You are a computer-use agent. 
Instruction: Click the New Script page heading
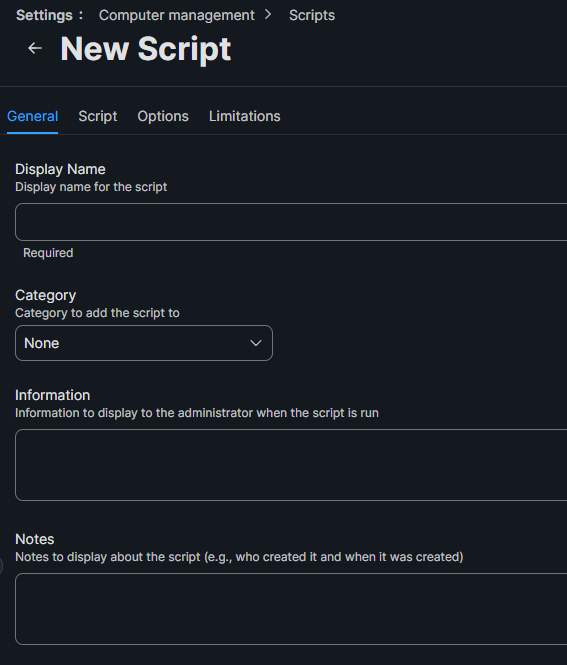tap(146, 49)
